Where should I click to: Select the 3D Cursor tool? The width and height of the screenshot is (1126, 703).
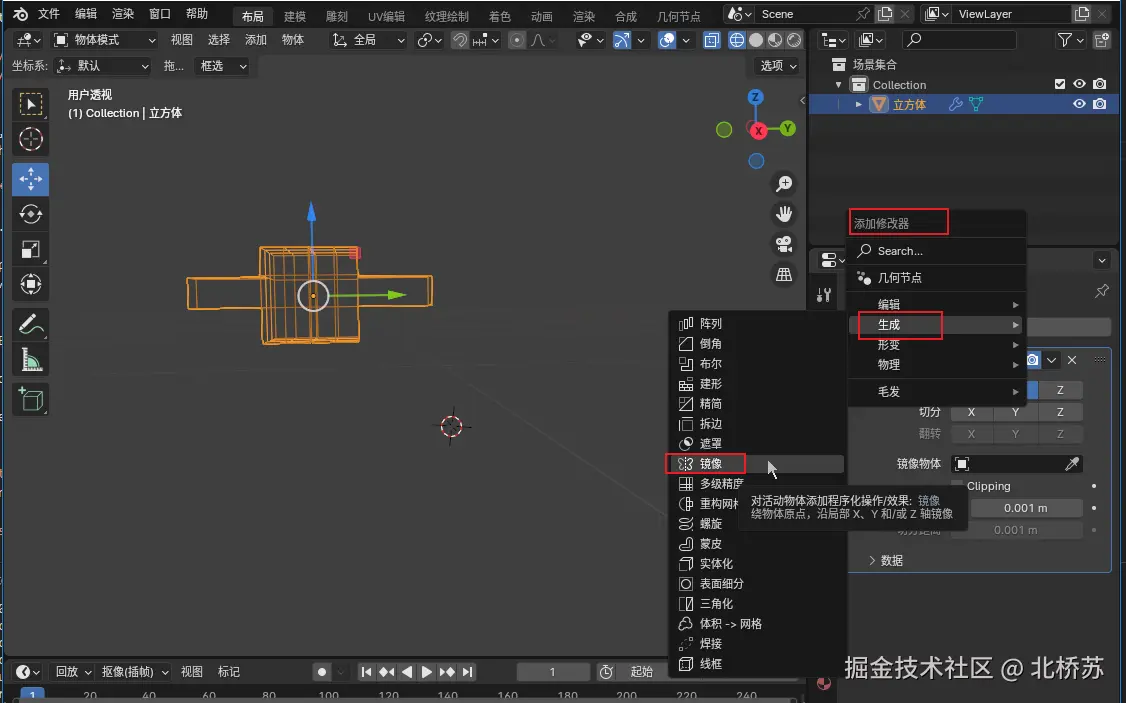(30, 139)
